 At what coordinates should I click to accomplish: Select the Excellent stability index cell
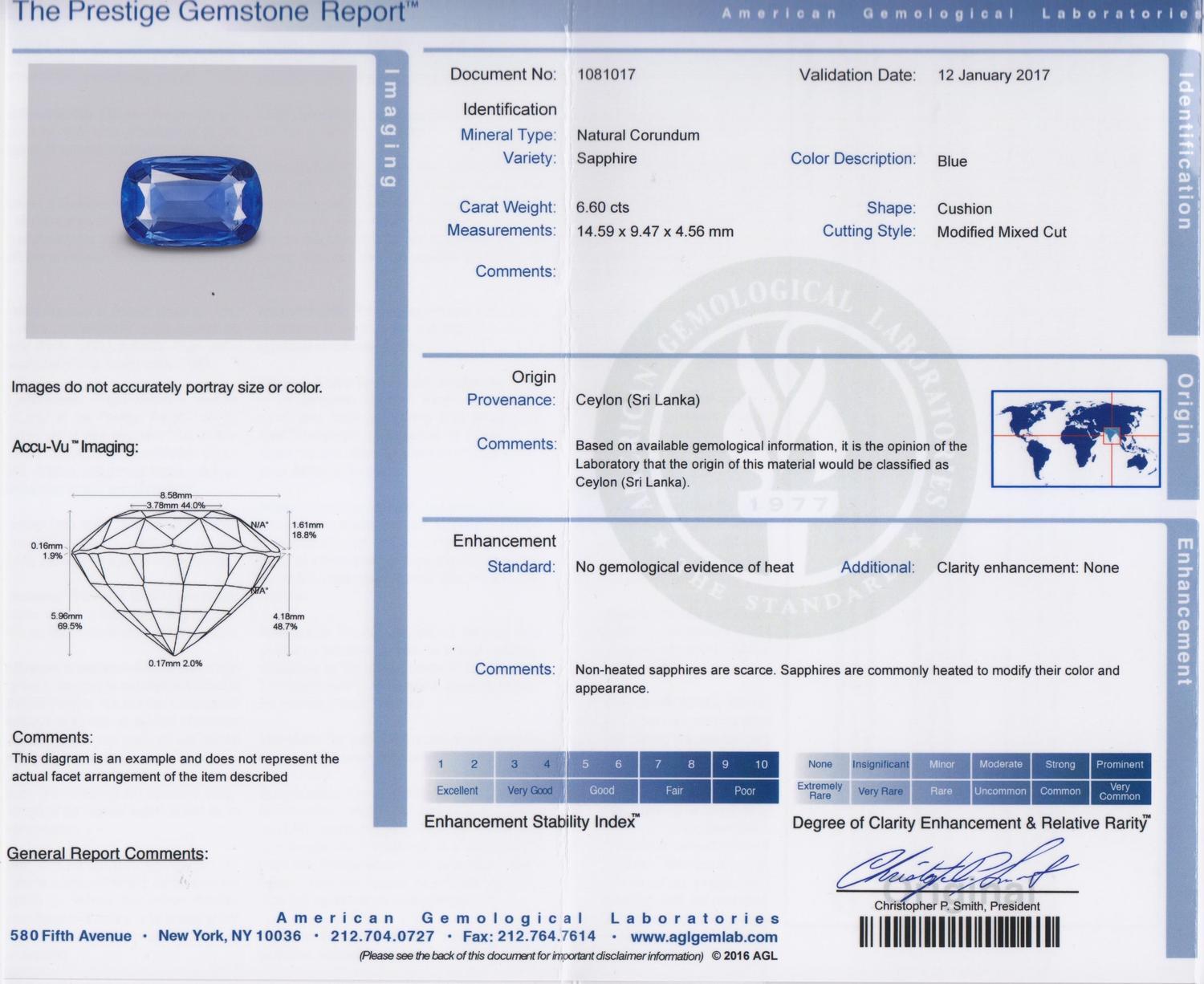pos(458,791)
